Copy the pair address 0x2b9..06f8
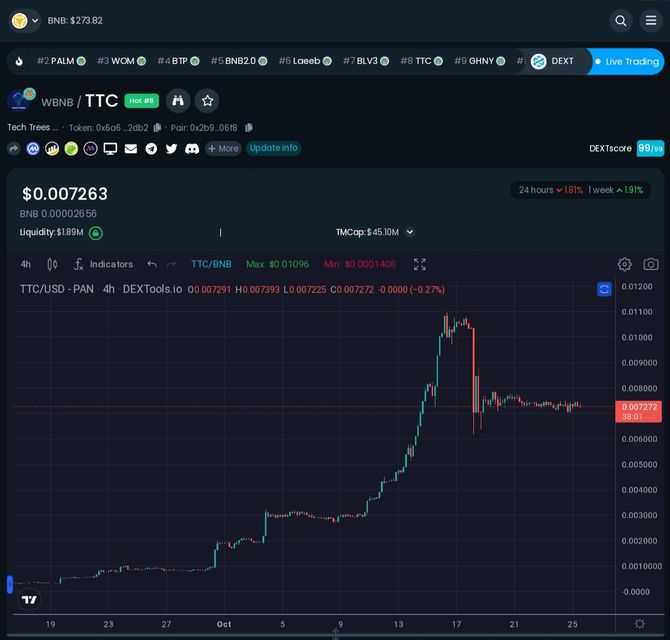The image size is (670, 640). coord(249,128)
